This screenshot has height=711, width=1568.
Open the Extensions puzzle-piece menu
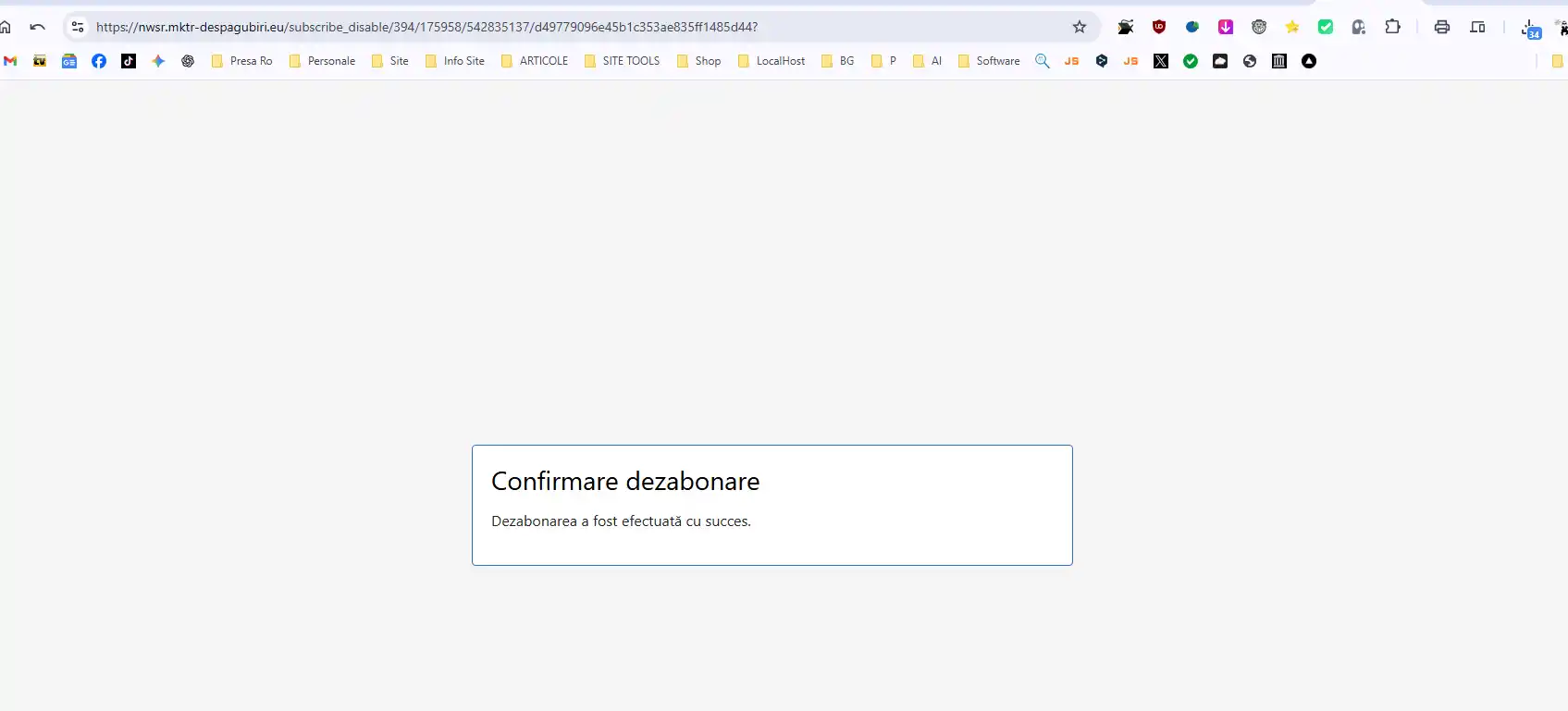pos(1392,27)
